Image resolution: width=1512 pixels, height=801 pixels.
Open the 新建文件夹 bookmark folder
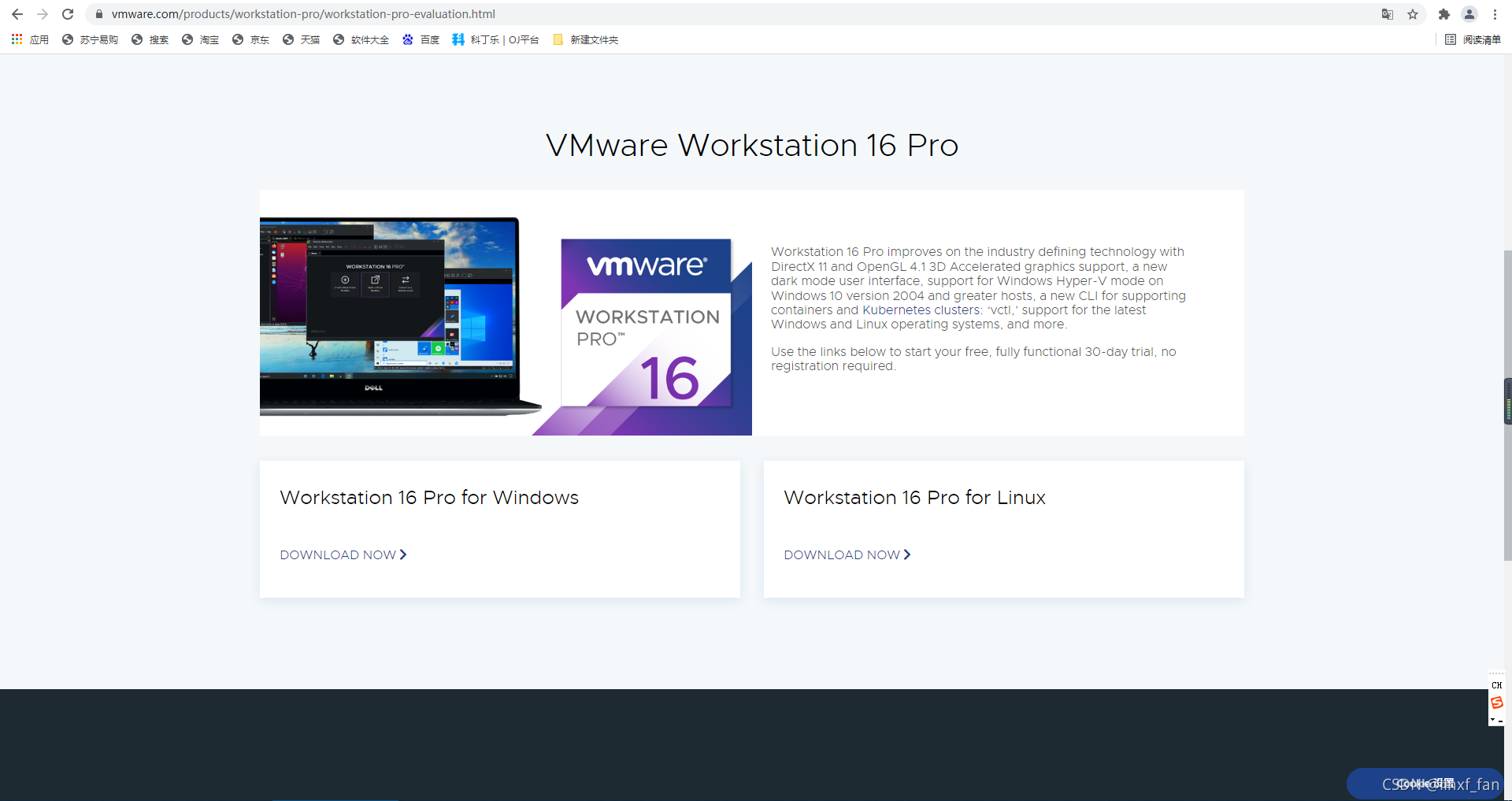[x=585, y=39]
